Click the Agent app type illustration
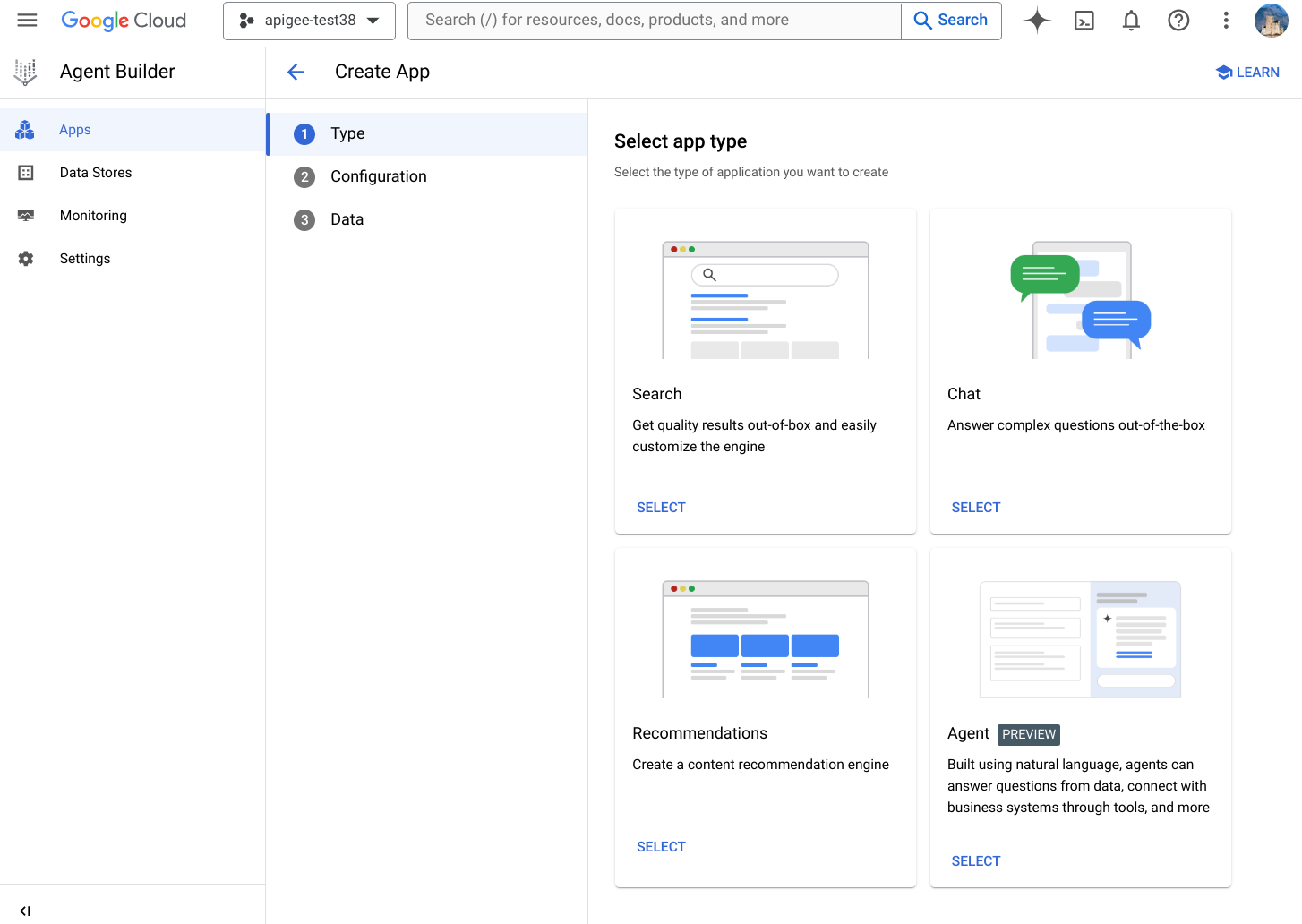Screen dimensions: 1302x924 click(x=1081, y=639)
